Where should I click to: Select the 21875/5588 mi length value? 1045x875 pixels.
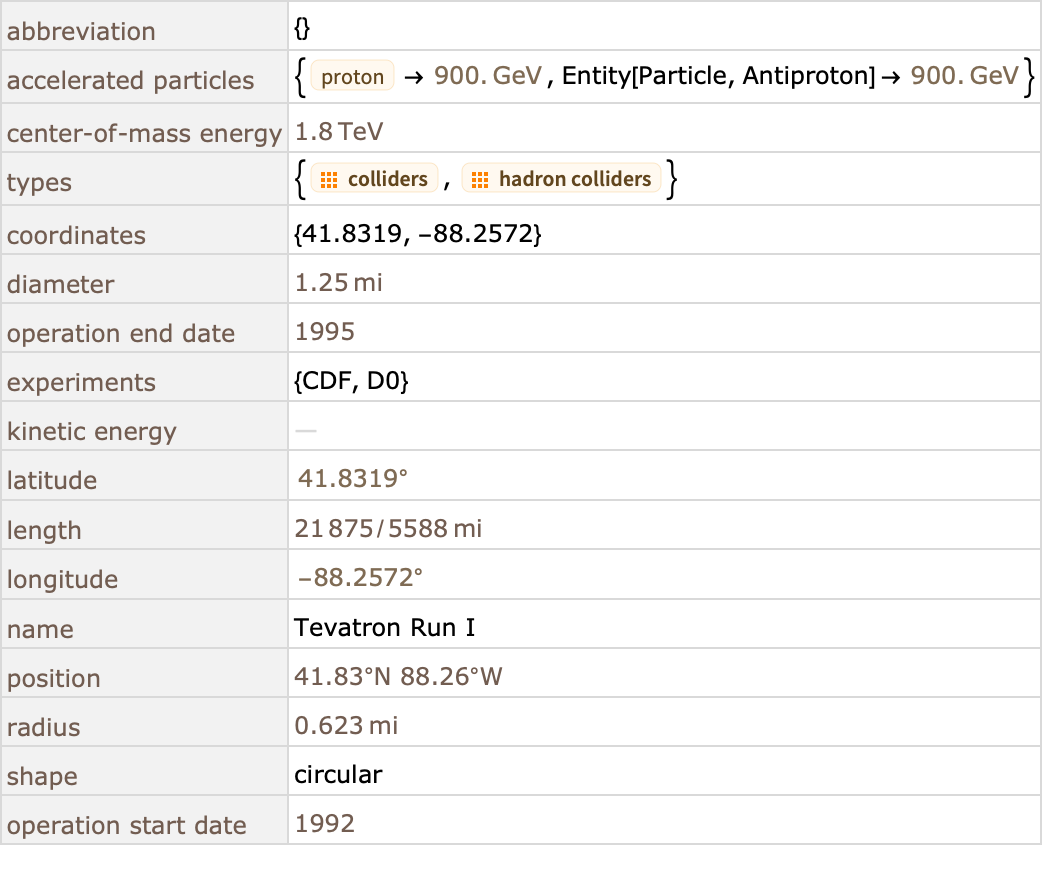[x=388, y=529]
